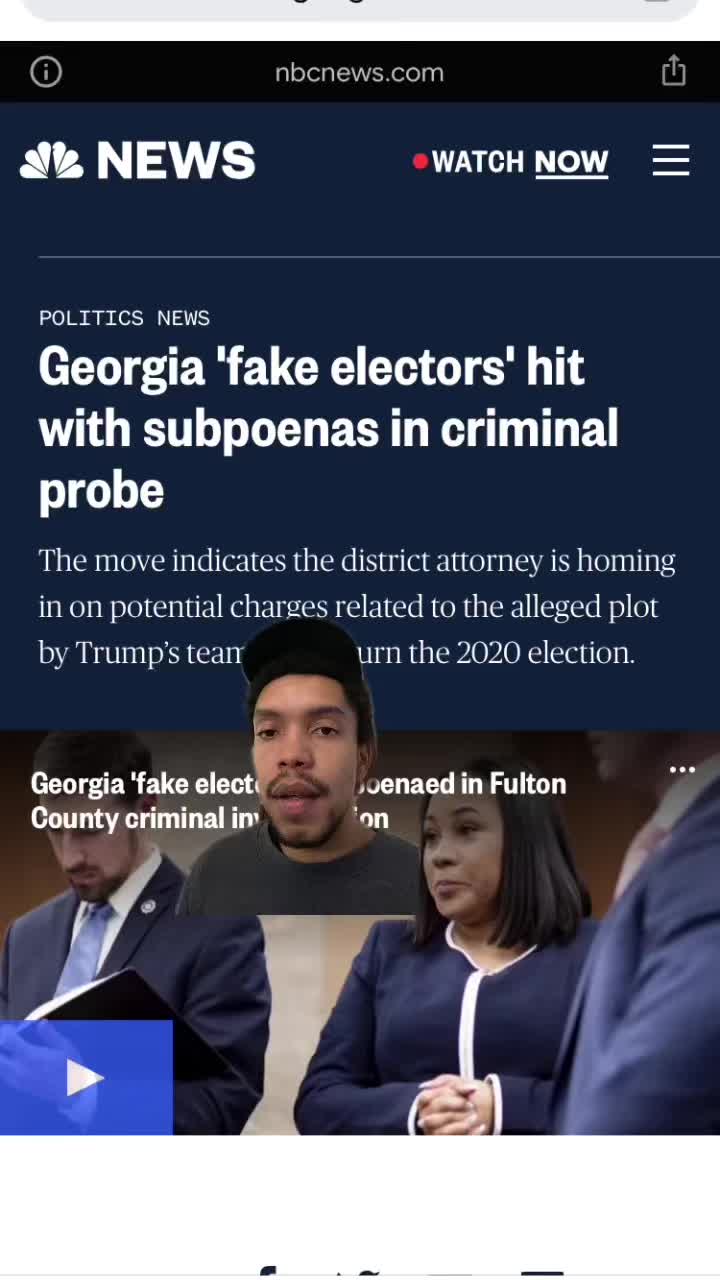The image size is (720, 1280).
Task: Tap the commentator's face overlay
Action: [305, 765]
